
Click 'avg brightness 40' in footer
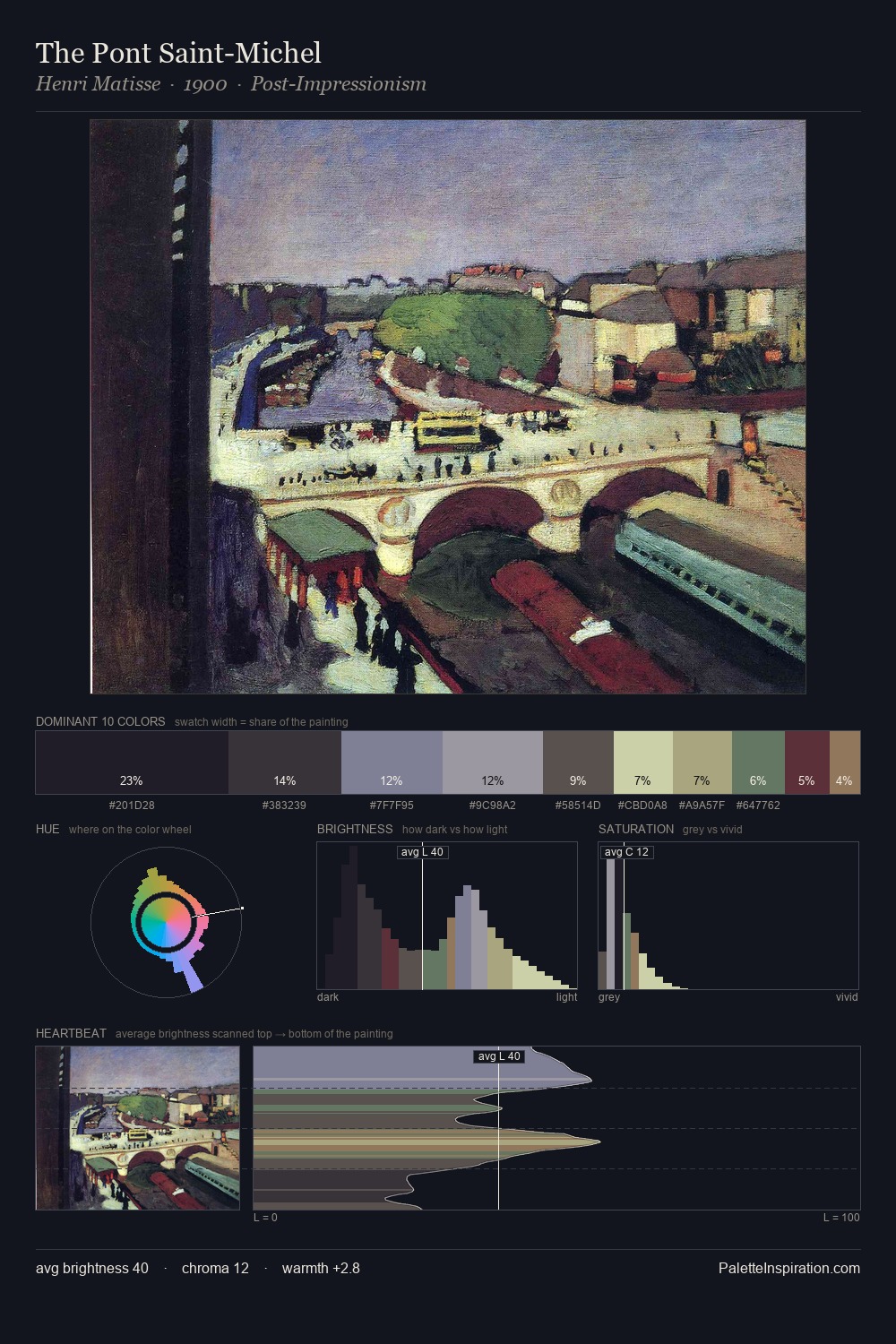pos(92,1268)
